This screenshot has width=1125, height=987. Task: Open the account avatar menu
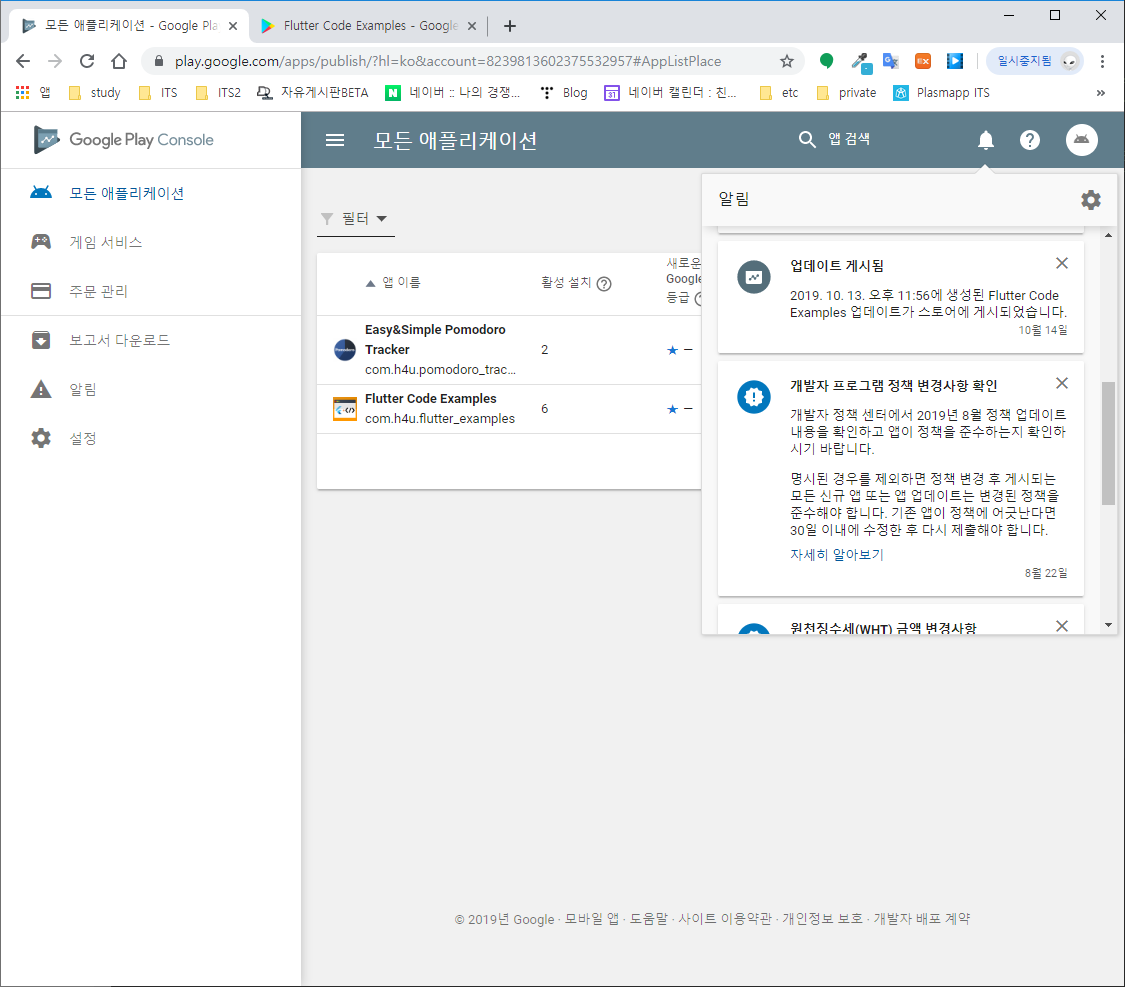pyautogui.click(x=1081, y=140)
